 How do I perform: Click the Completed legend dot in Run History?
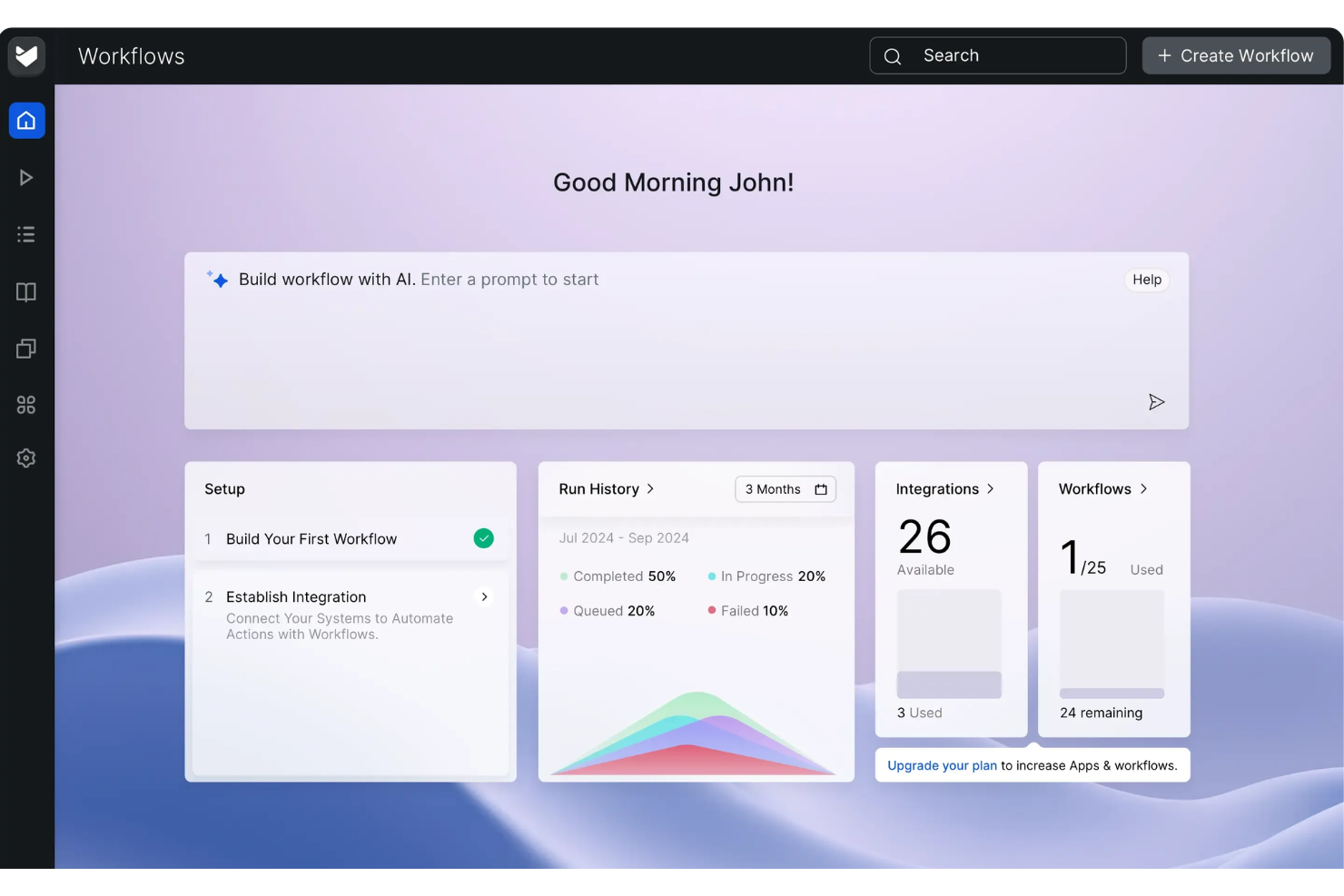(x=564, y=576)
